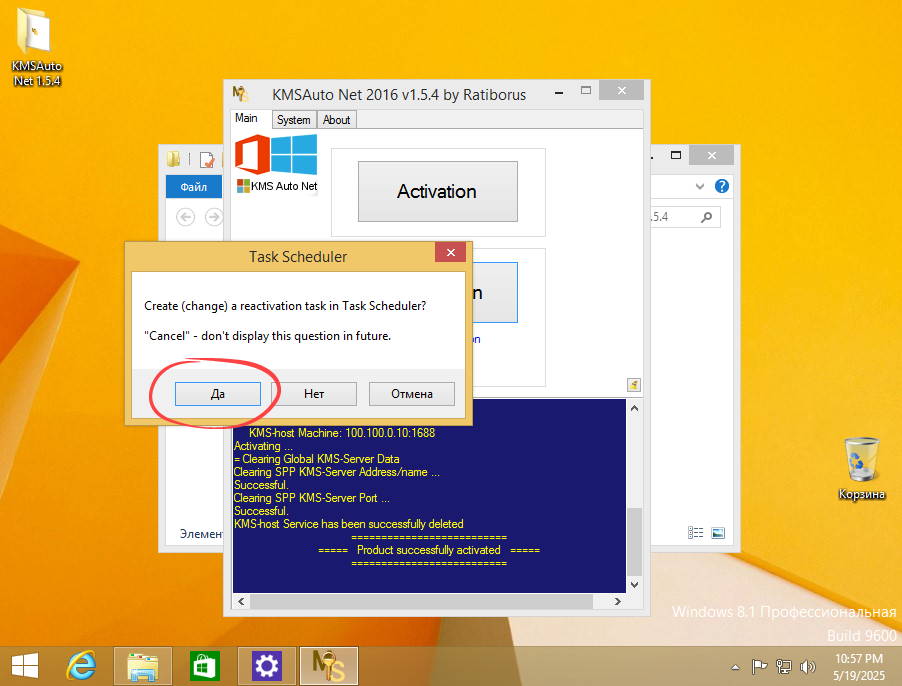Screen dimensions: 902x686
Task: Open File Explorer from the taskbar
Action: (x=142, y=665)
